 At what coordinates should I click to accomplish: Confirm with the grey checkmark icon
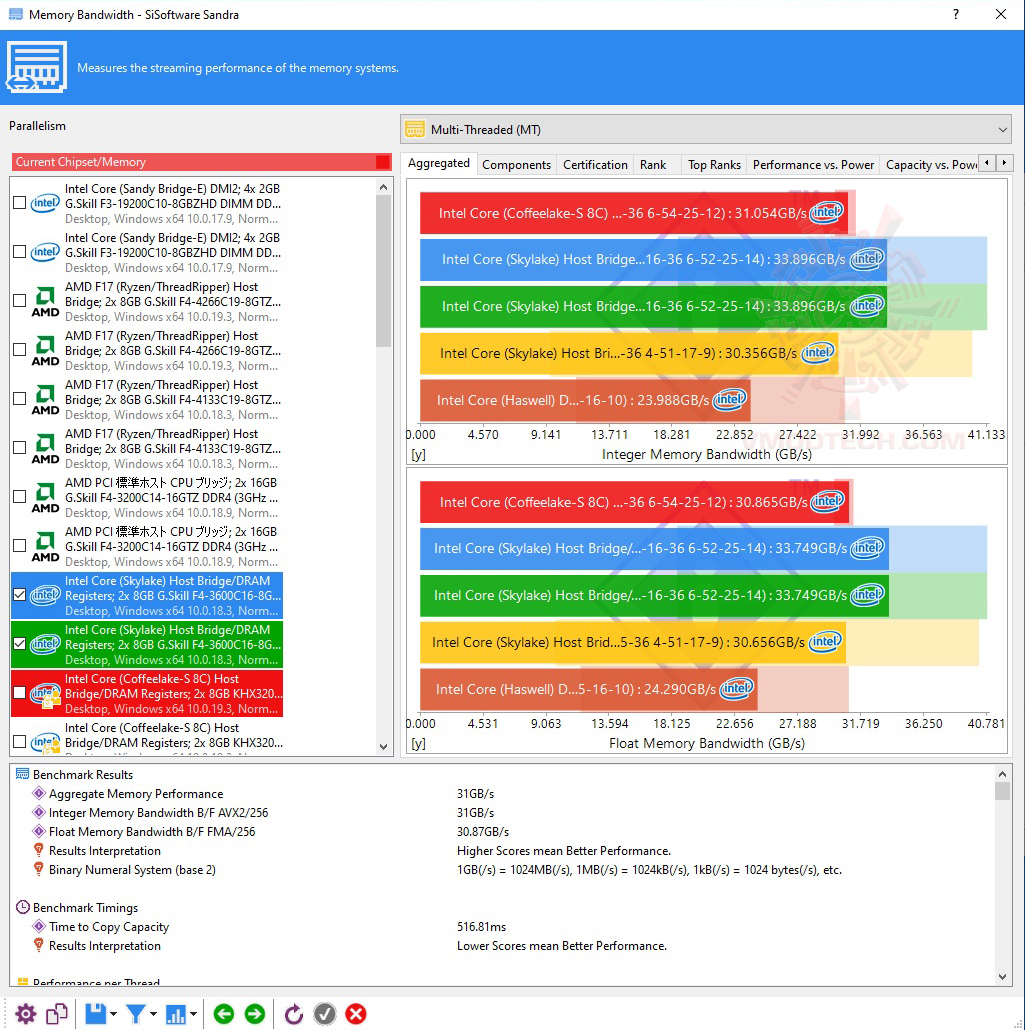coord(325,1014)
